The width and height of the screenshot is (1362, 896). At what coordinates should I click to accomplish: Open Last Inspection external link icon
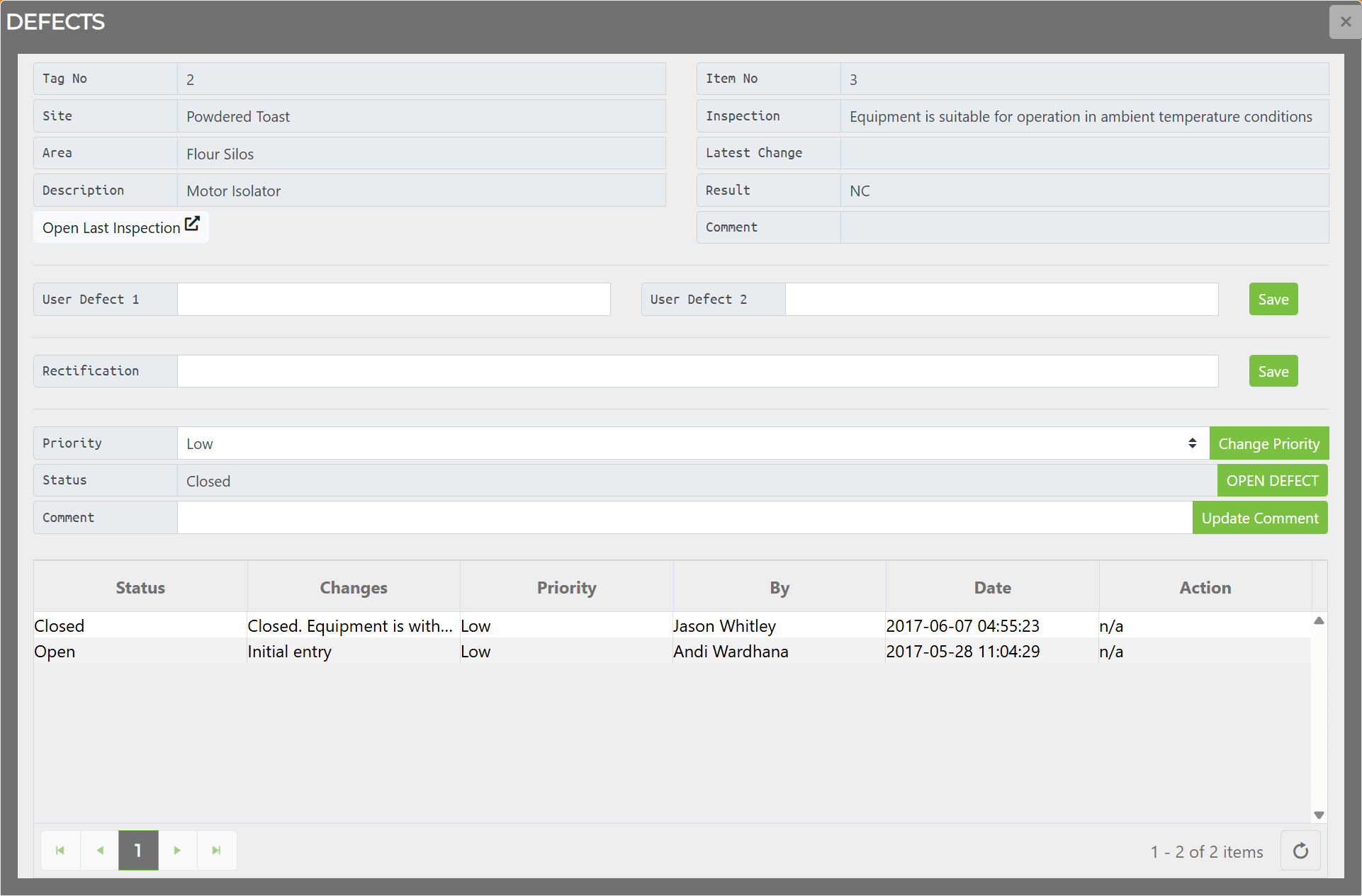click(x=192, y=224)
